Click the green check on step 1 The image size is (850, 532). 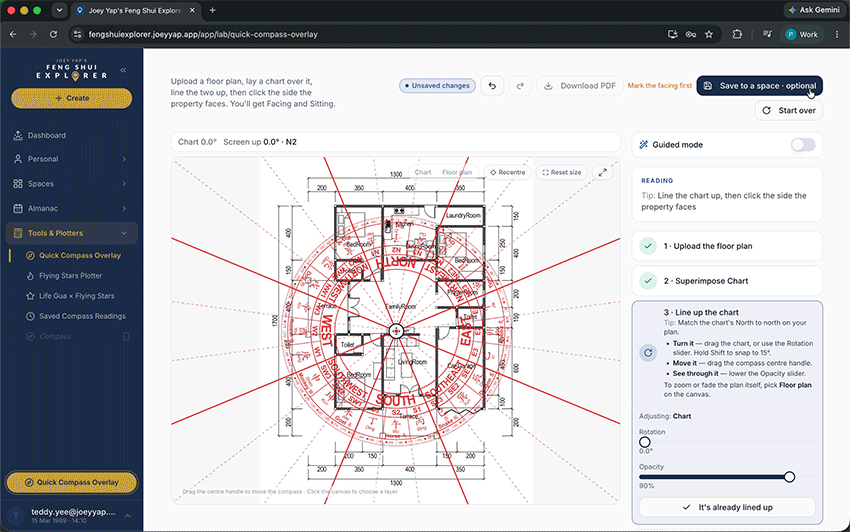click(648, 246)
